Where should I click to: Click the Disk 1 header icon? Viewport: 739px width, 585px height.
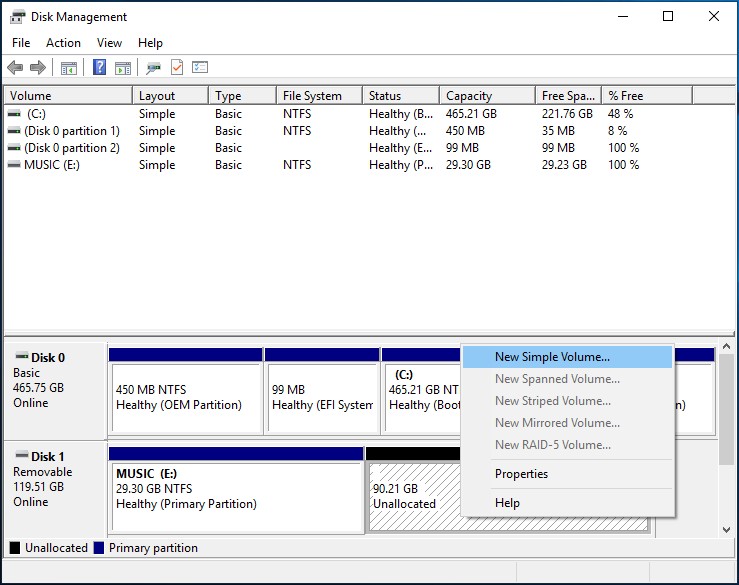22,455
